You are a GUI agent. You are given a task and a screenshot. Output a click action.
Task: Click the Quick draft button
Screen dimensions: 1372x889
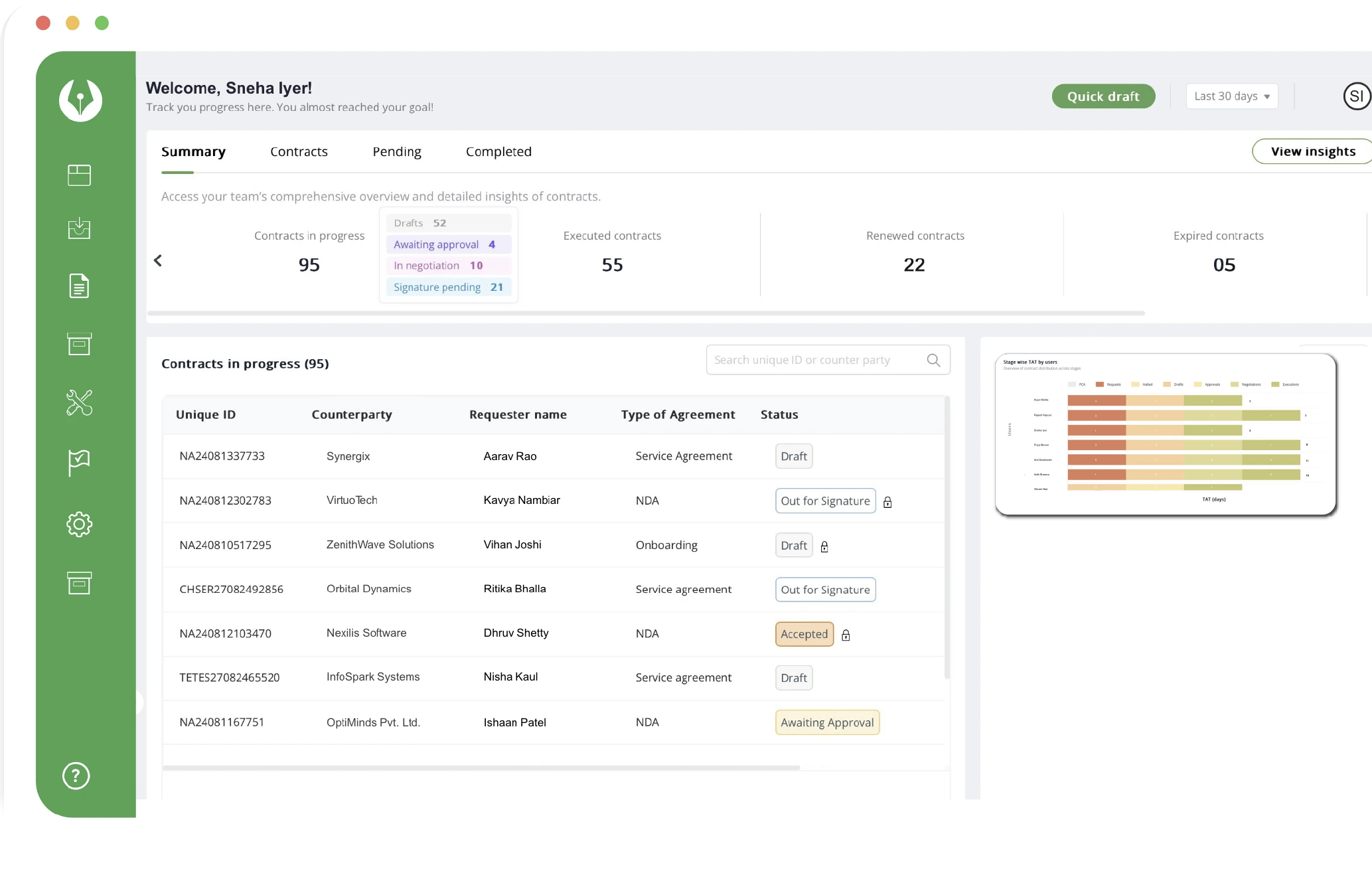coord(1103,96)
